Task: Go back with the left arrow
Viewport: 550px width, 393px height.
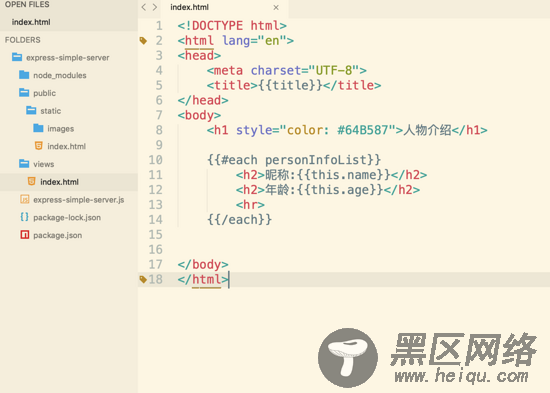Action: [x=143, y=7]
